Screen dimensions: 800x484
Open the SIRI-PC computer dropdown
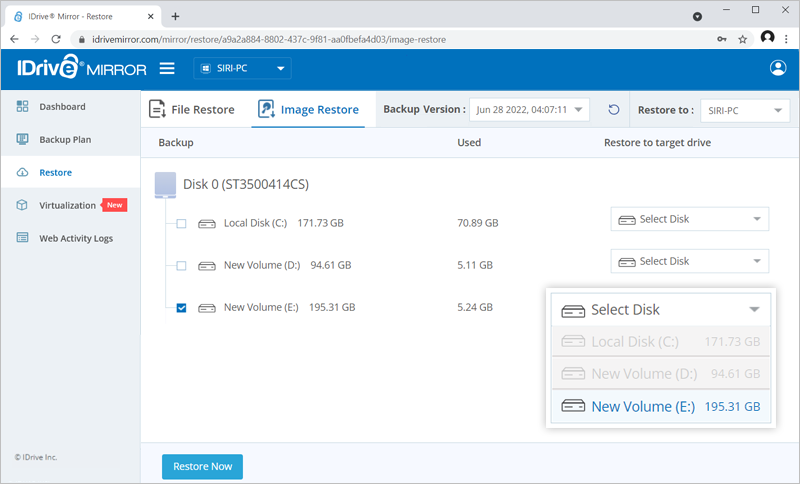pyautogui.click(x=242, y=68)
